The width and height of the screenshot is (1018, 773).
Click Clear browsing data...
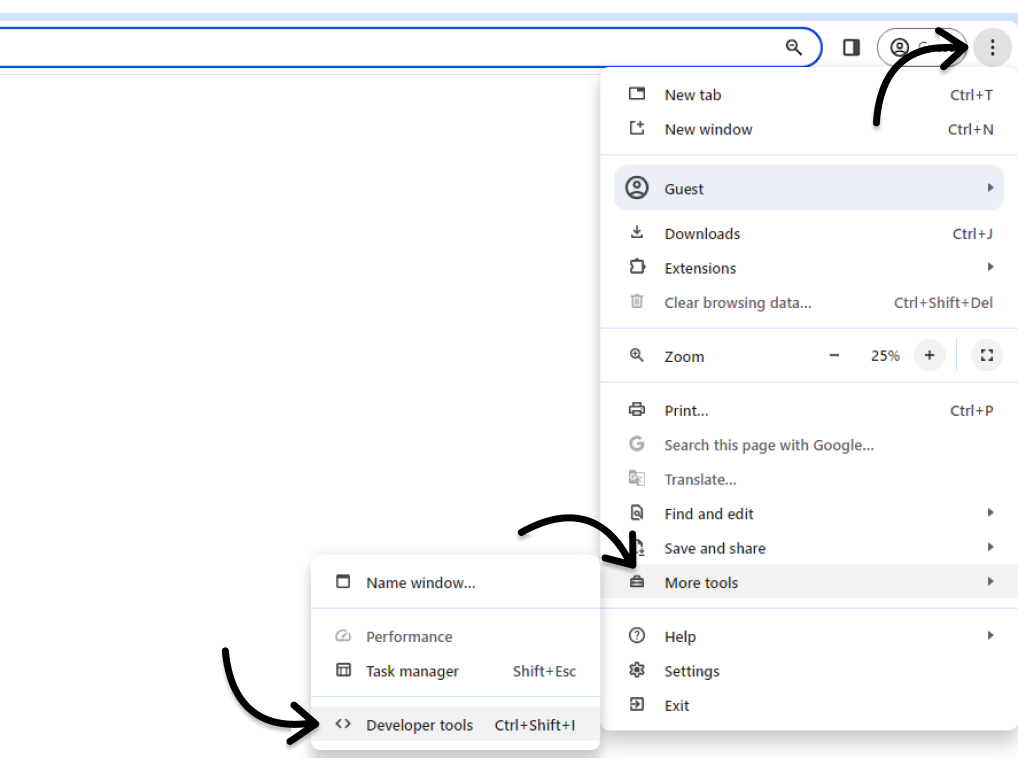point(738,302)
